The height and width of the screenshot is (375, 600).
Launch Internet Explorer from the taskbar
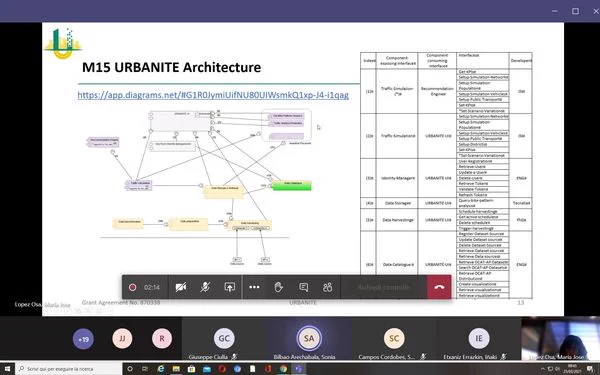pyautogui.click(x=161, y=369)
